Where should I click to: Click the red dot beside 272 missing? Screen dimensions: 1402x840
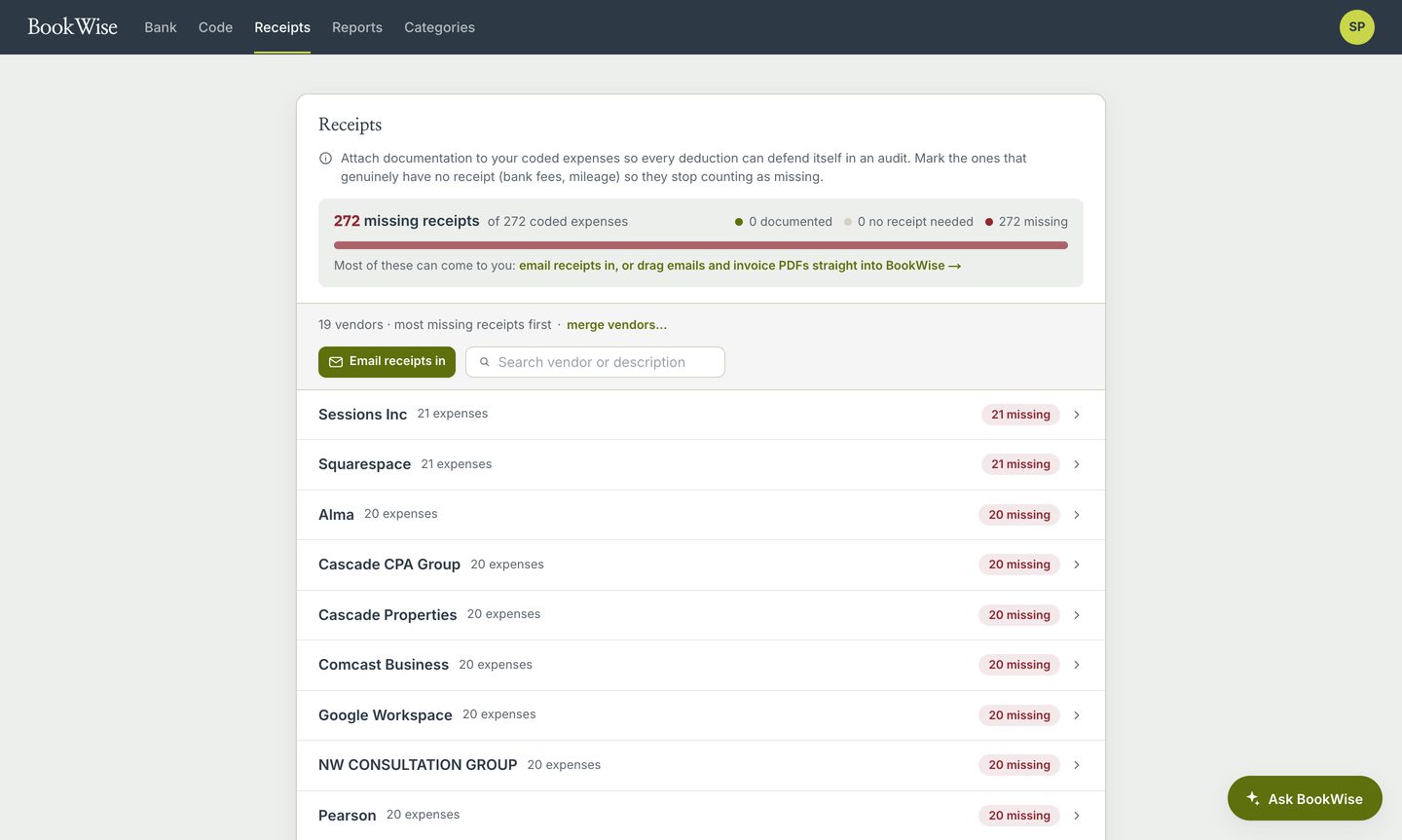click(989, 222)
